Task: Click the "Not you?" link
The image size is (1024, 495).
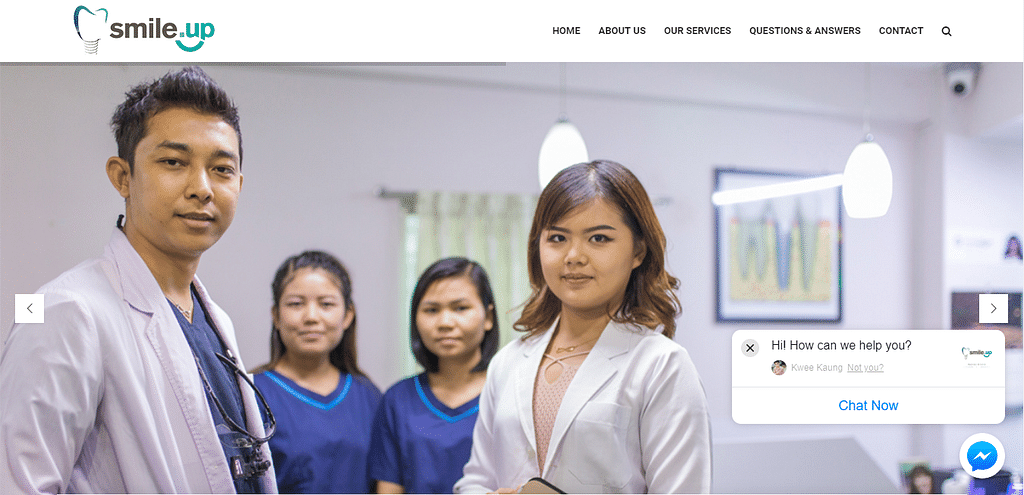Action: pos(865,368)
